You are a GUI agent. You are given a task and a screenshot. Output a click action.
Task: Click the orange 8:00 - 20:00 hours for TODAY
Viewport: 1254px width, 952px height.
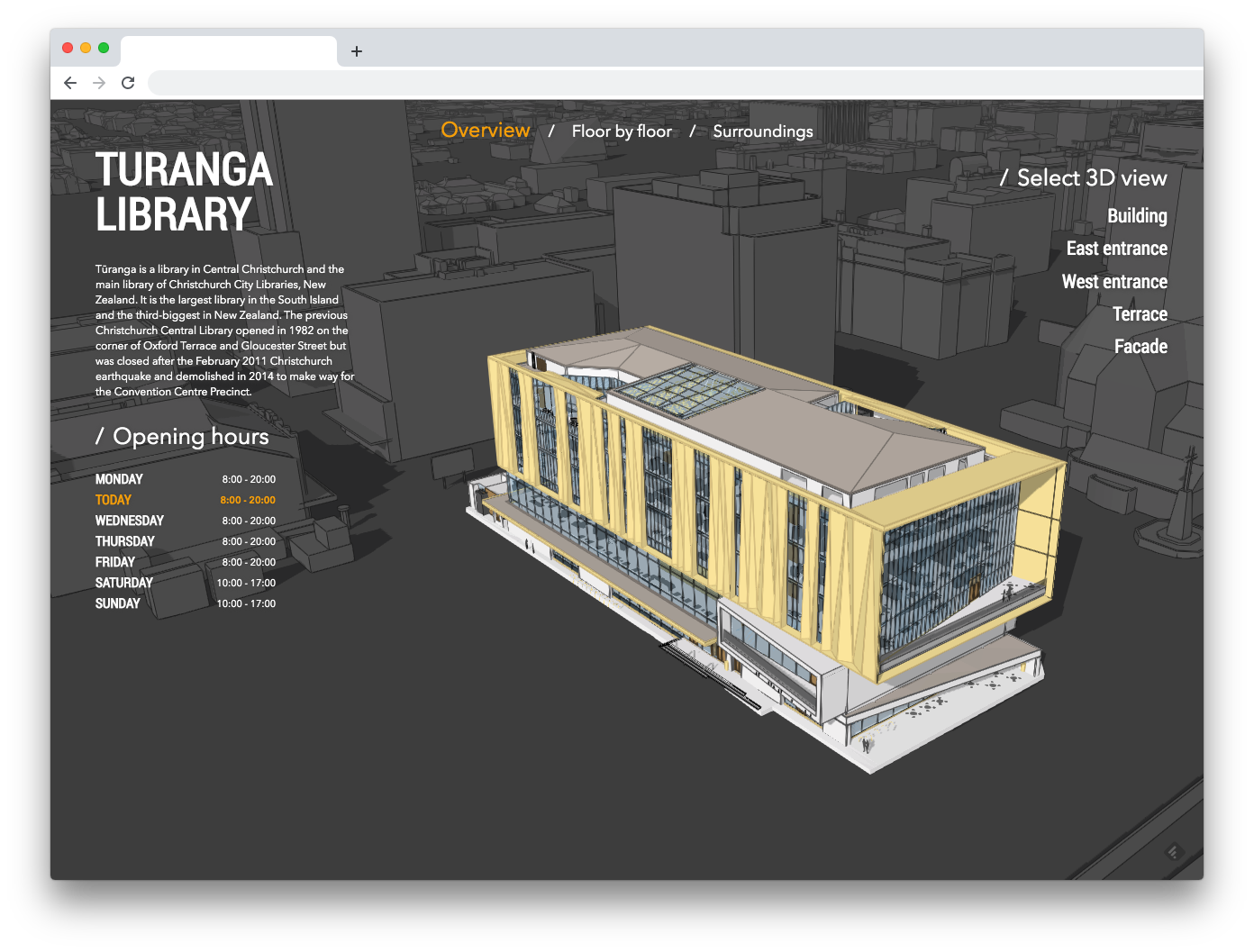pos(248,500)
